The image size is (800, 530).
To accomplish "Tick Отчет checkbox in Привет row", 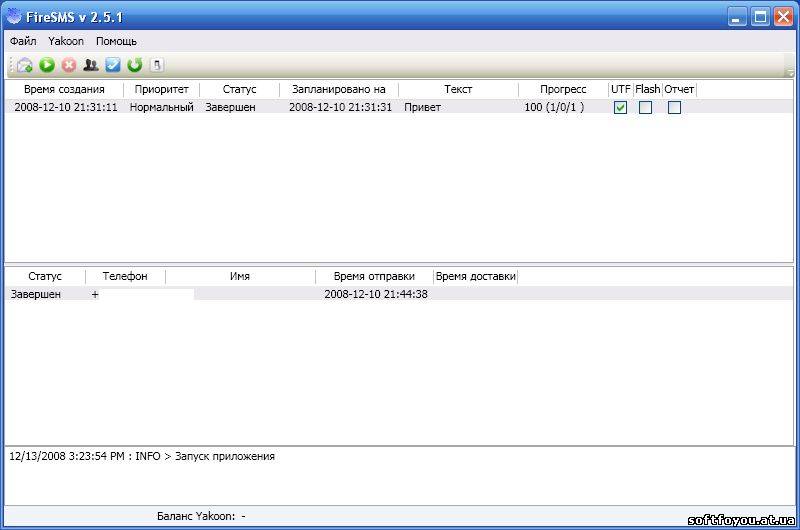I will pos(674,107).
